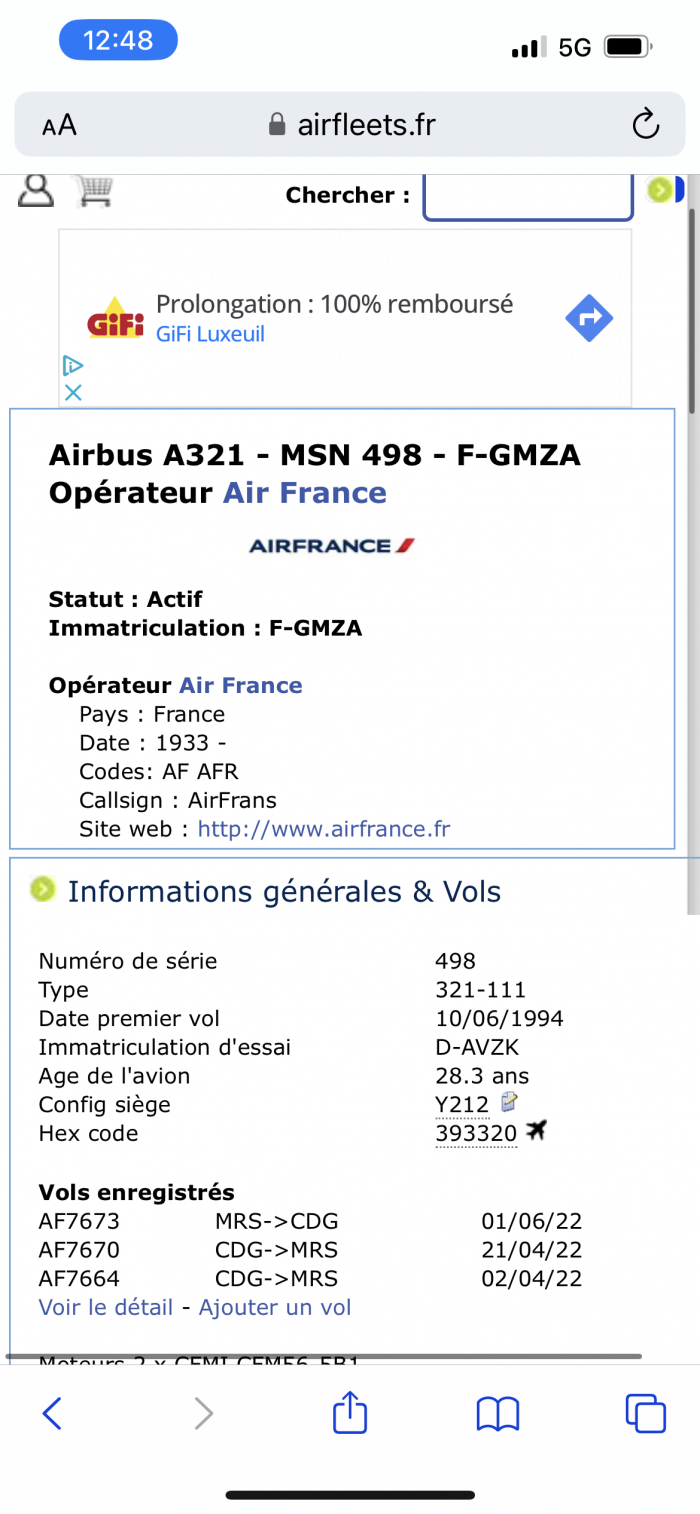Image resolution: width=700 pixels, height=1514 pixels.
Task: Open the Safari tabs overview icon
Action: point(645,1413)
